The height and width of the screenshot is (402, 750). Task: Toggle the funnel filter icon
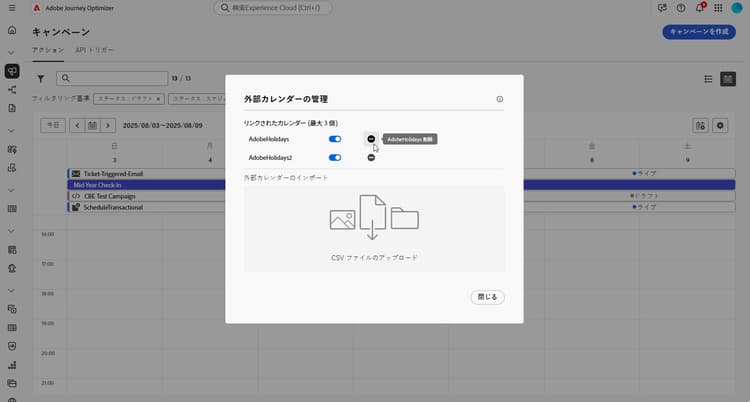point(41,78)
